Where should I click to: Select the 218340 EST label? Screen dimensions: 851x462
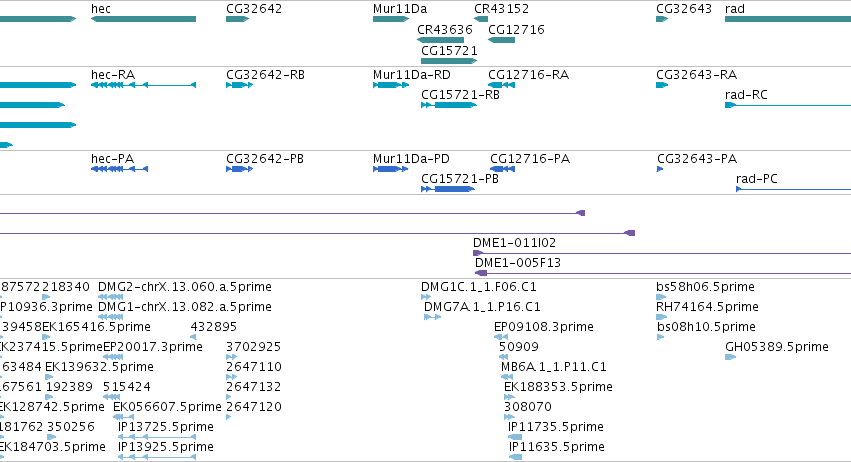66,287
